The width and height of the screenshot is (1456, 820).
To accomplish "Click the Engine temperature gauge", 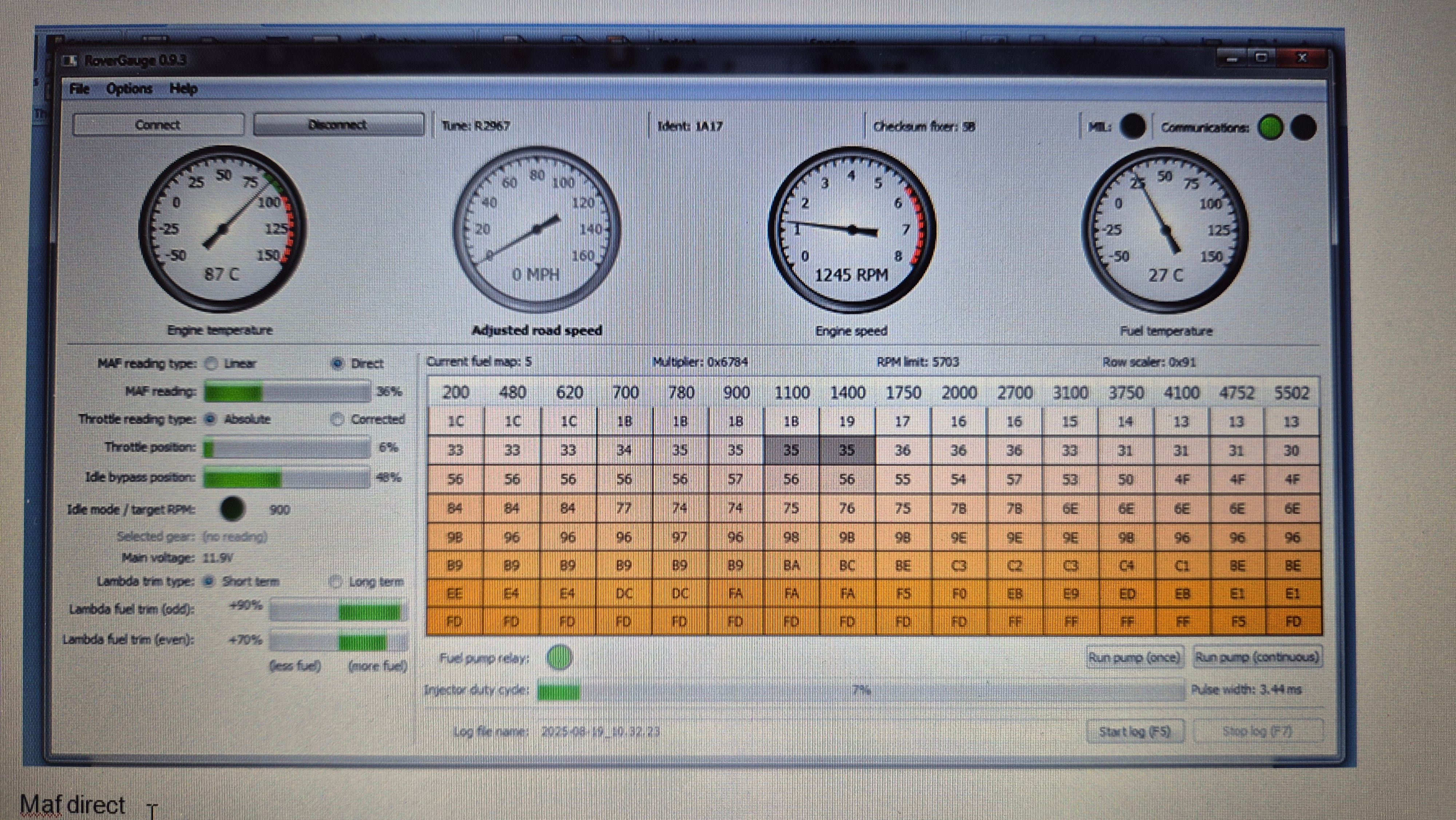I will click(x=222, y=229).
